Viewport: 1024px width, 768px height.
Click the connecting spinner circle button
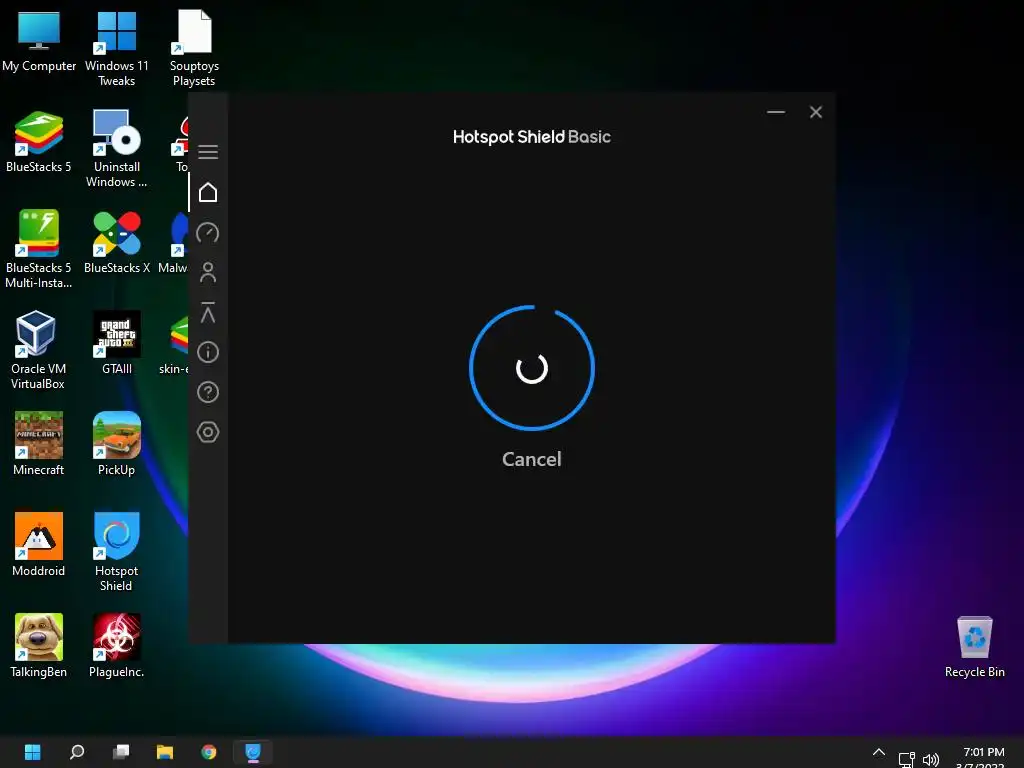click(x=532, y=368)
